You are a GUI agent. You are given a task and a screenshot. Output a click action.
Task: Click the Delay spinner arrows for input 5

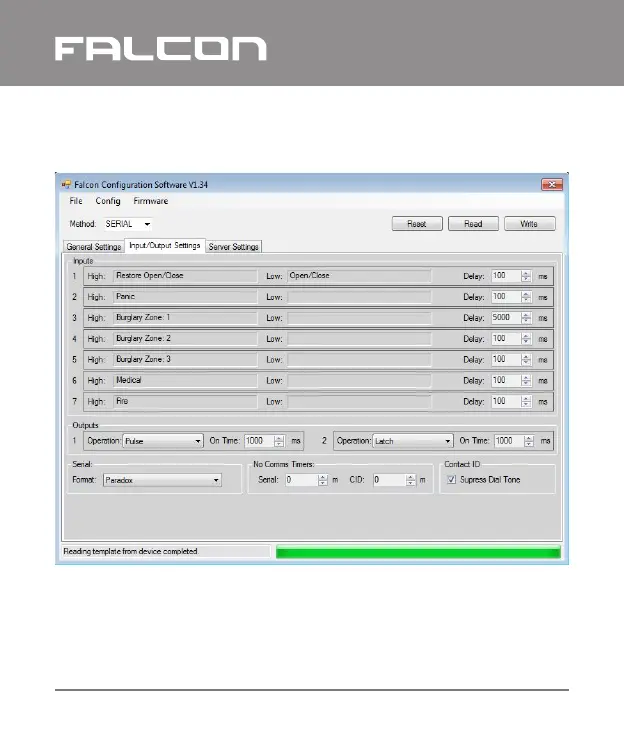pyautogui.click(x=526, y=360)
